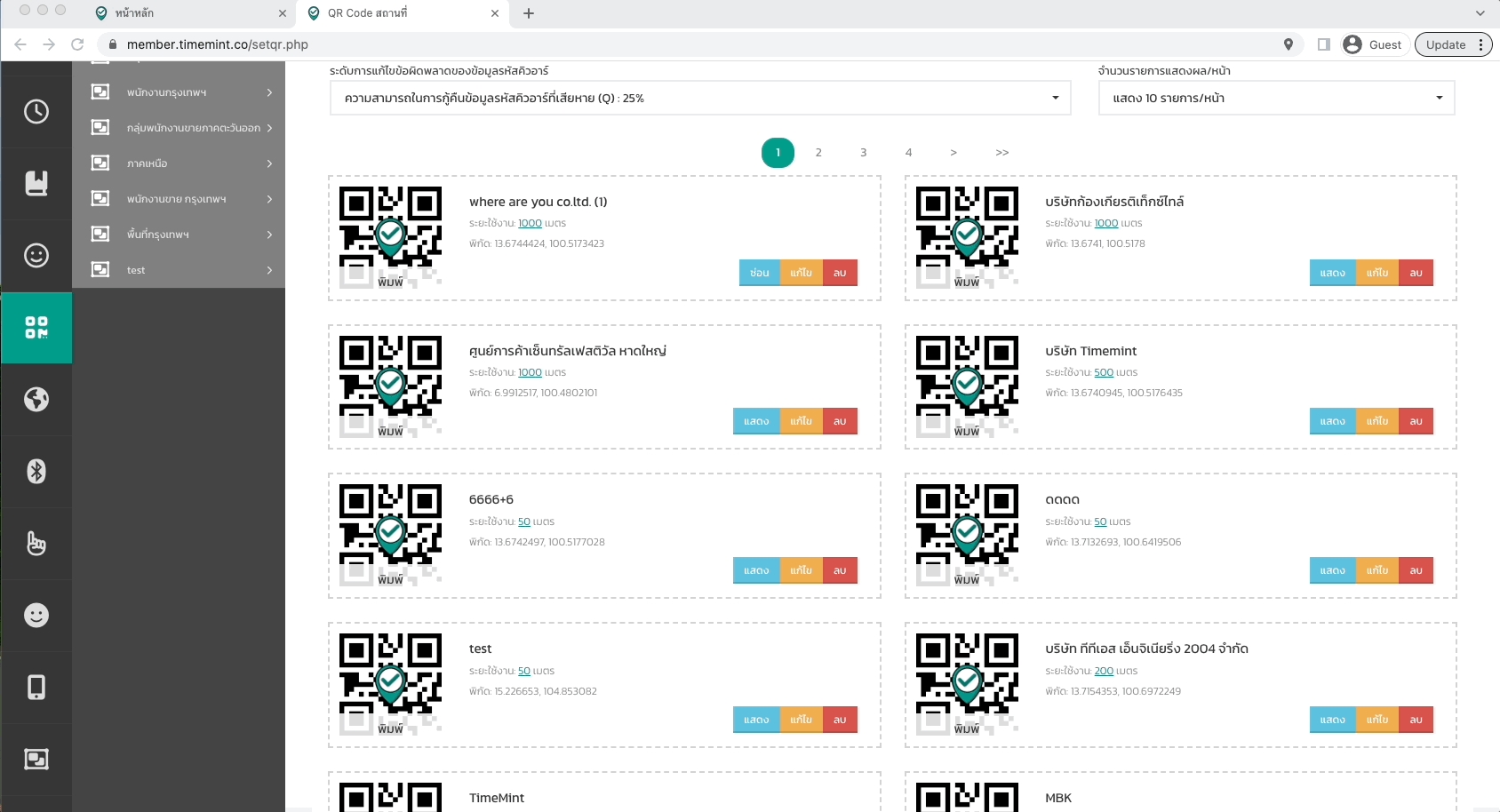Click the location icon in the address bar

(1288, 44)
